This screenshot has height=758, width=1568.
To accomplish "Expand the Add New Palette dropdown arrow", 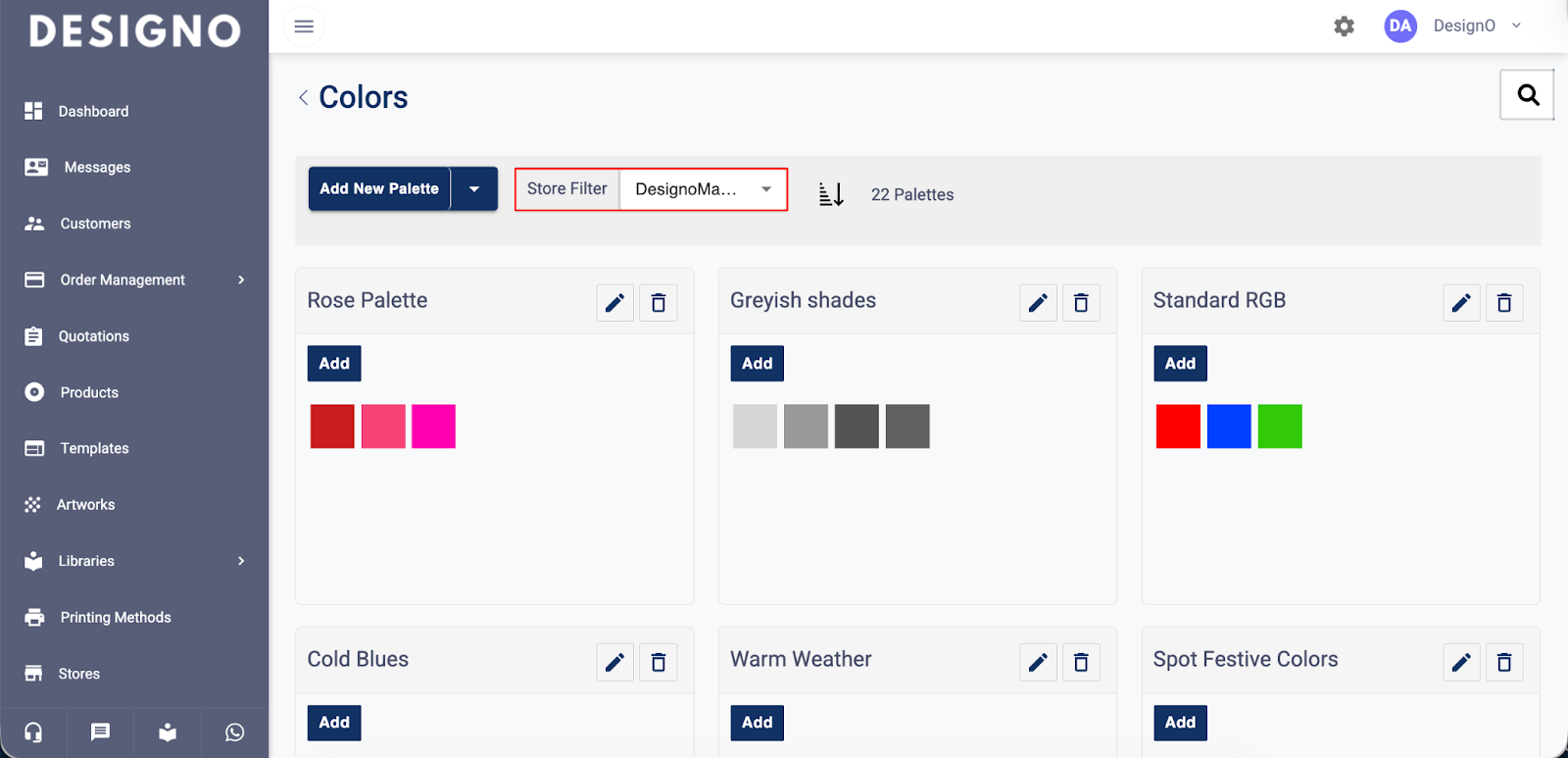I will (x=474, y=189).
